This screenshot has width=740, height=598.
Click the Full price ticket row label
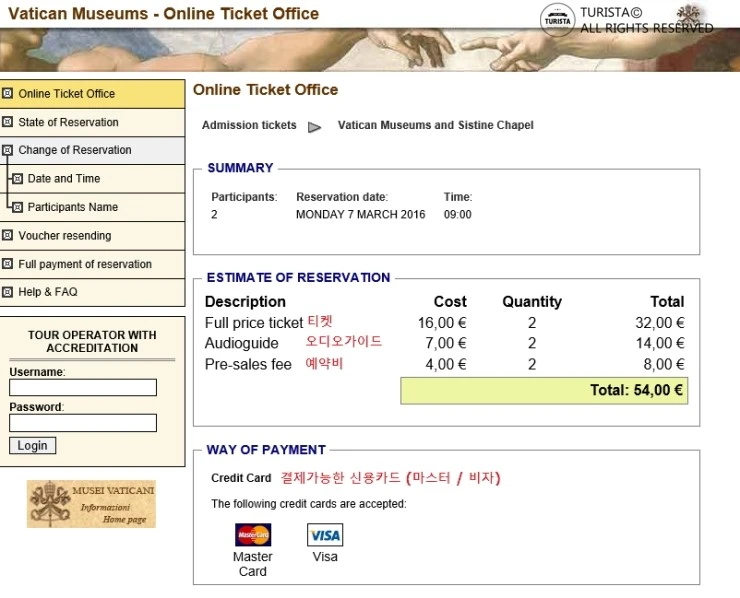254,323
